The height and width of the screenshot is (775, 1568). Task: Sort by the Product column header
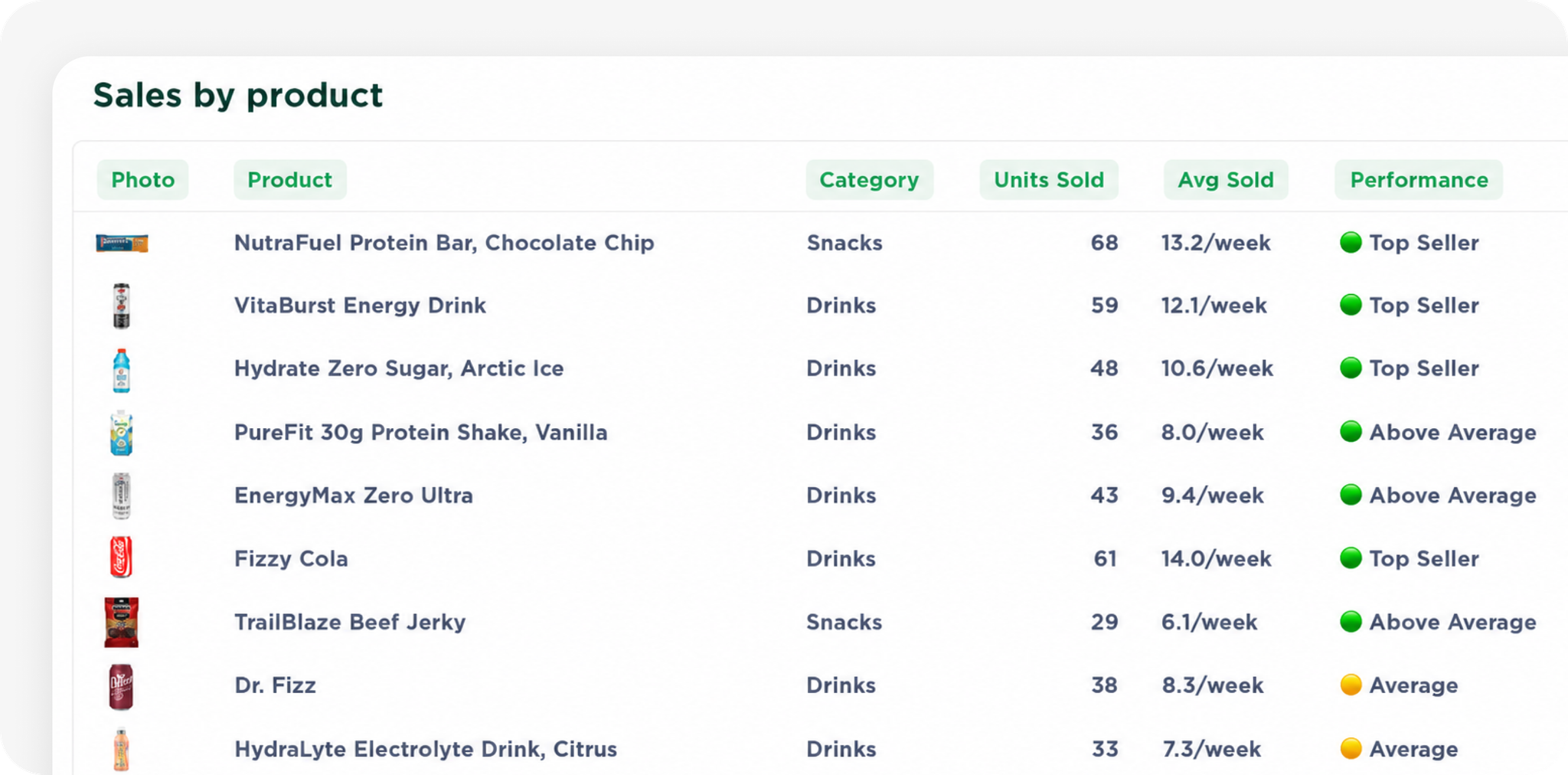290,180
